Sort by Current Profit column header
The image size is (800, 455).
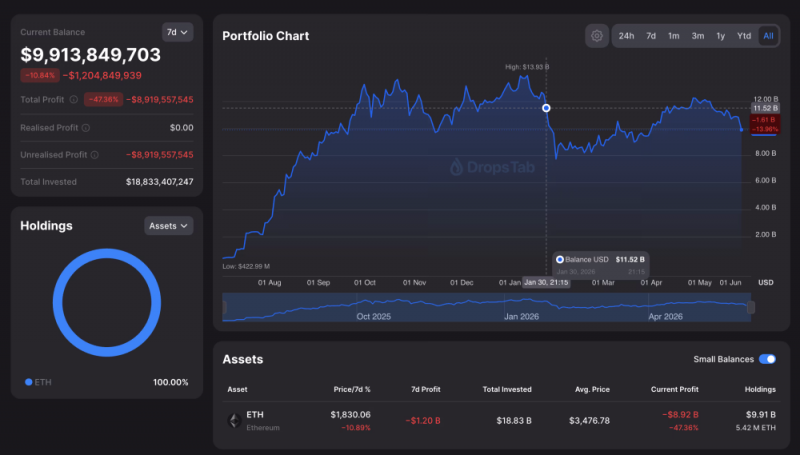(674, 389)
